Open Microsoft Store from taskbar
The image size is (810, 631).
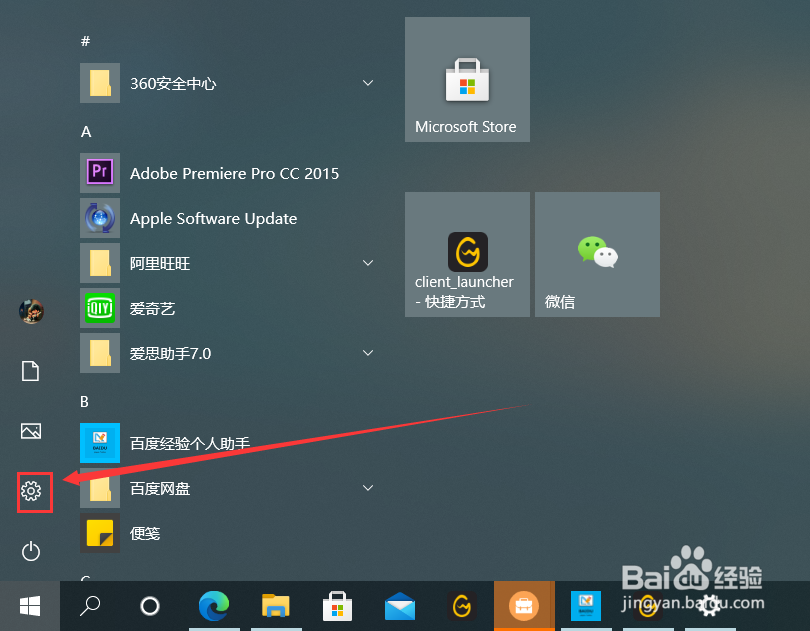(337, 606)
